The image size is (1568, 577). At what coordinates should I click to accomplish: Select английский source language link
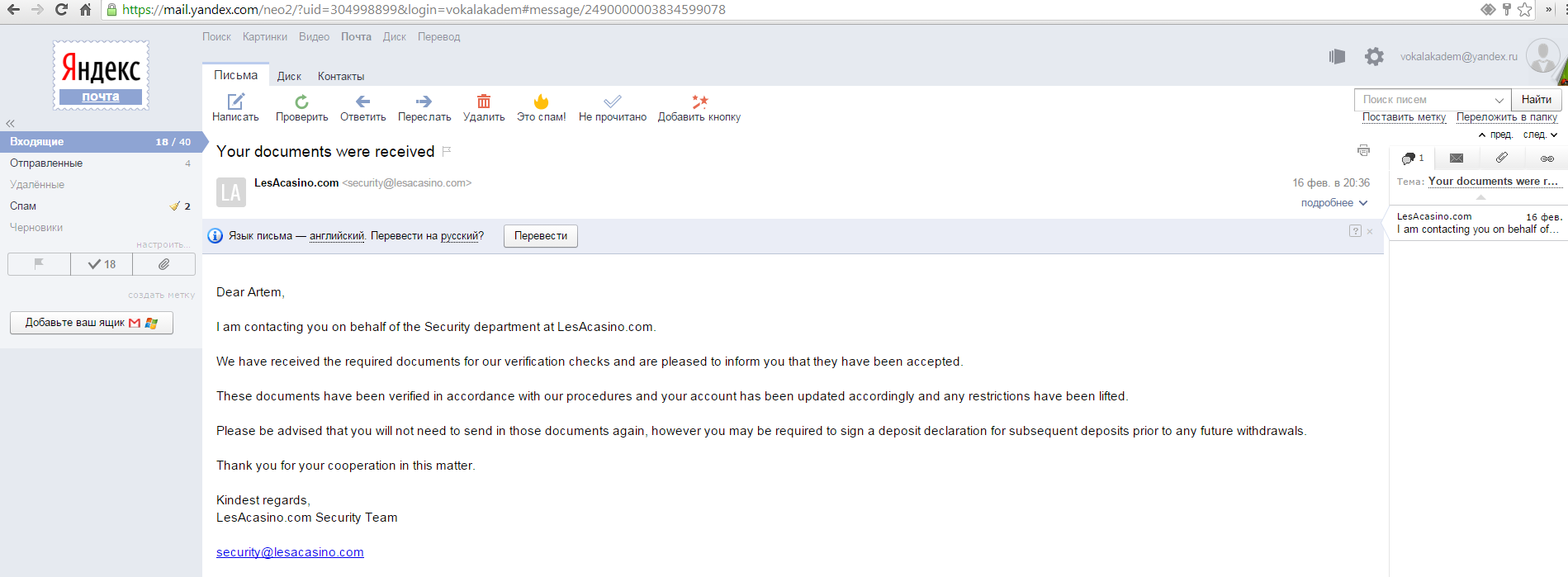click(x=337, y=236)
